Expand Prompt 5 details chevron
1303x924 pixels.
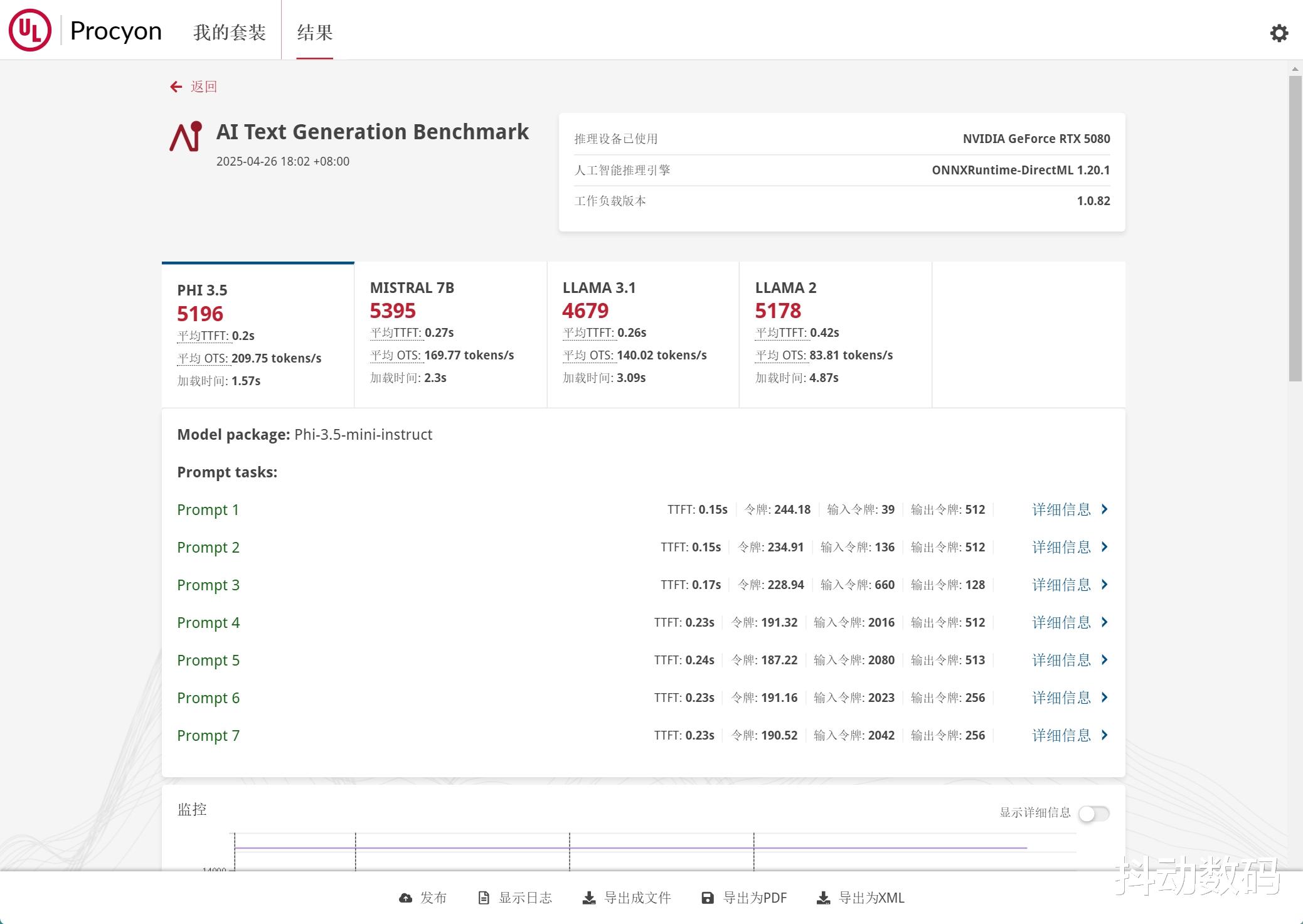[1105, 660]
